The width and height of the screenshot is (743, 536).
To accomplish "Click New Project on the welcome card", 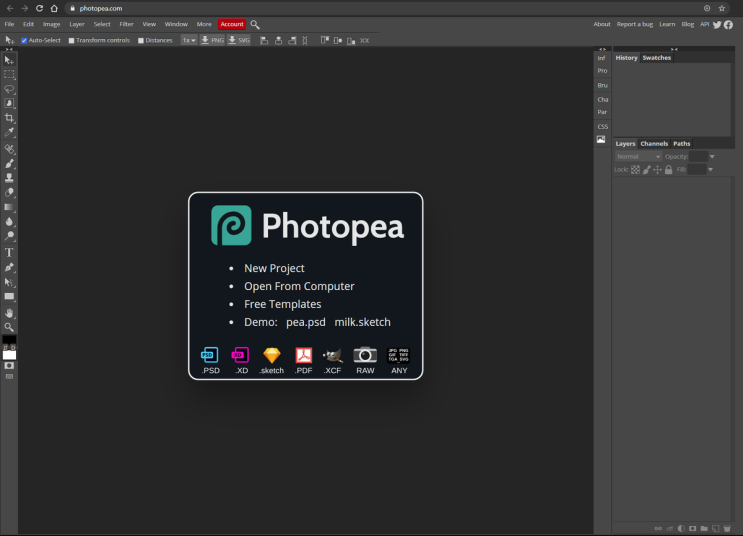I will coord(274,268).
